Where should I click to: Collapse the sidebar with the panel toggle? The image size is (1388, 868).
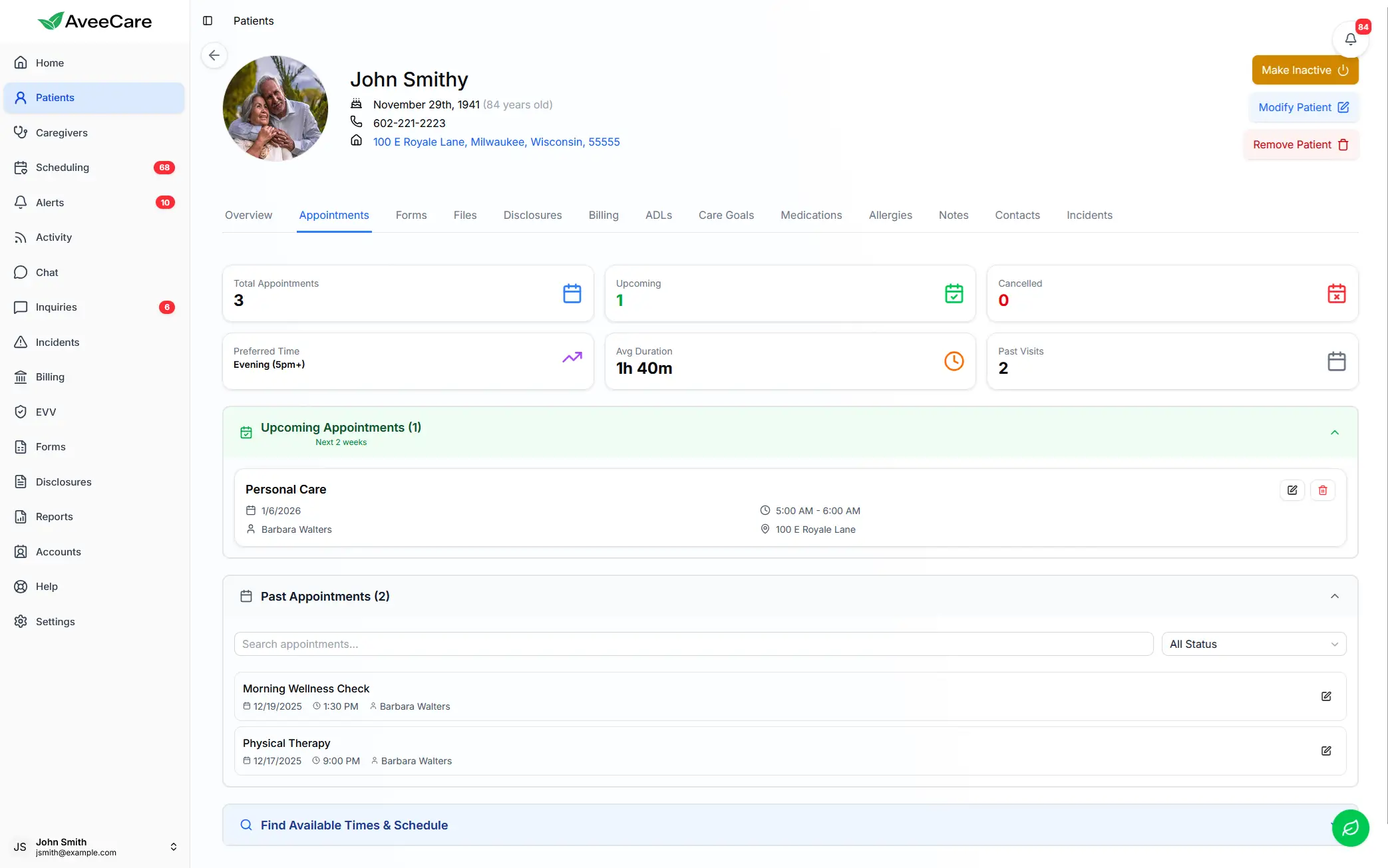tap(208, 21)
